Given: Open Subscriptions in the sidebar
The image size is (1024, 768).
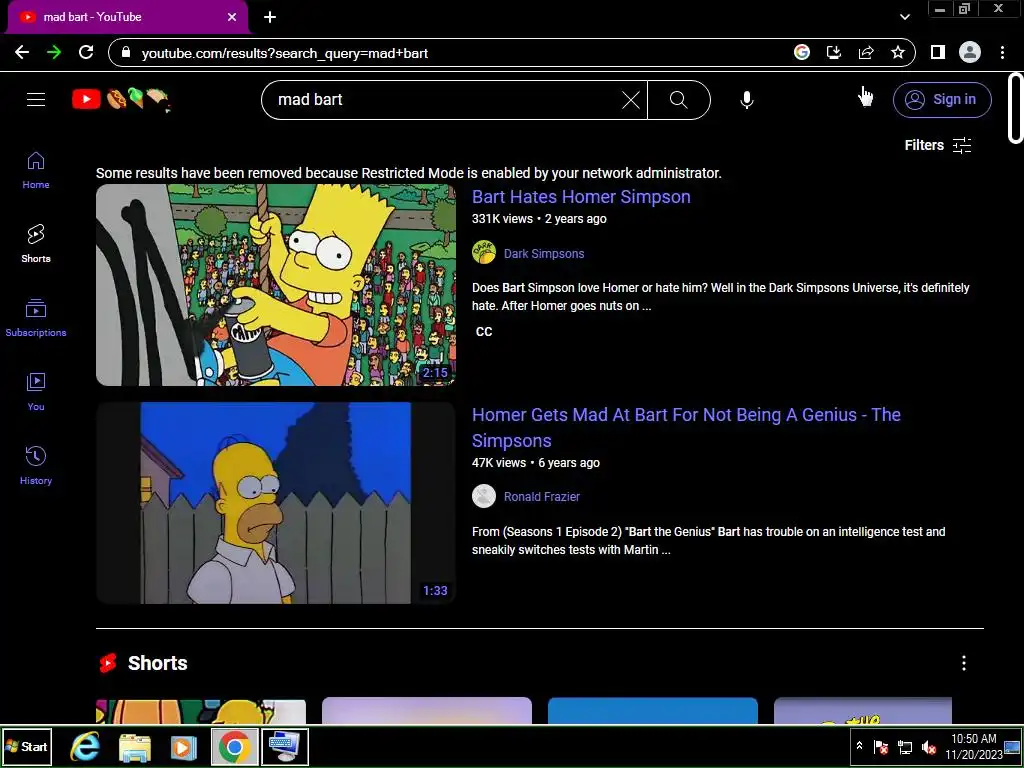Looking at the screenshot, I should click(36, 318).
